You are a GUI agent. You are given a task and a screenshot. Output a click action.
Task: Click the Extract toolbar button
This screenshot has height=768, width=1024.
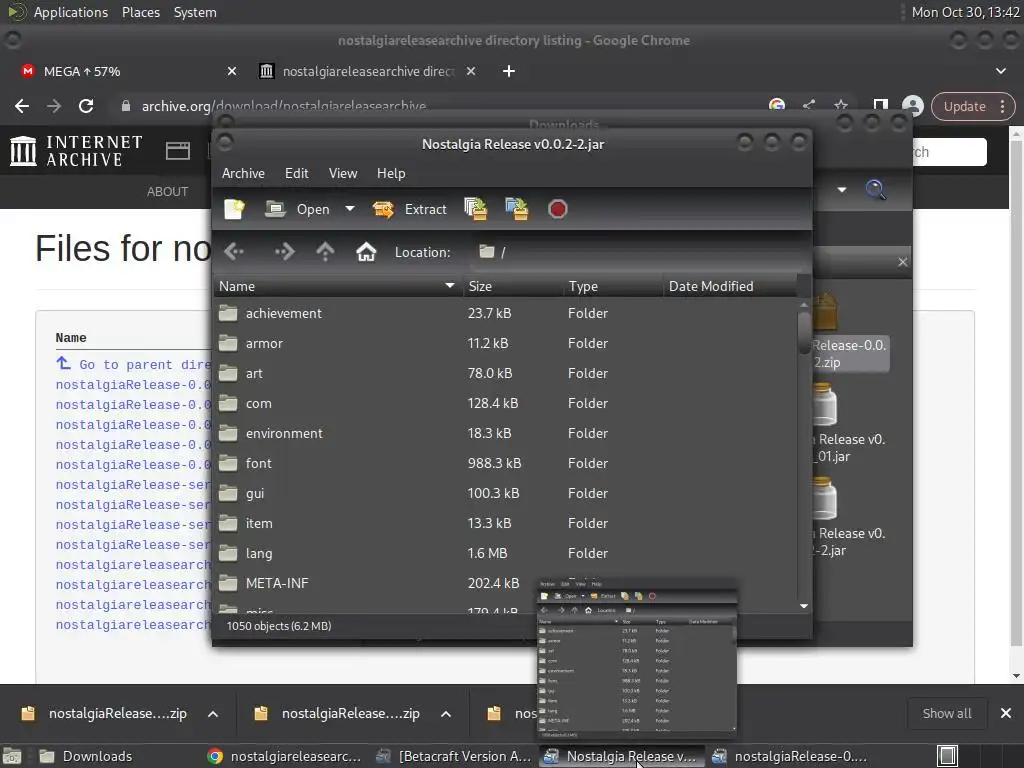(409, 209)
